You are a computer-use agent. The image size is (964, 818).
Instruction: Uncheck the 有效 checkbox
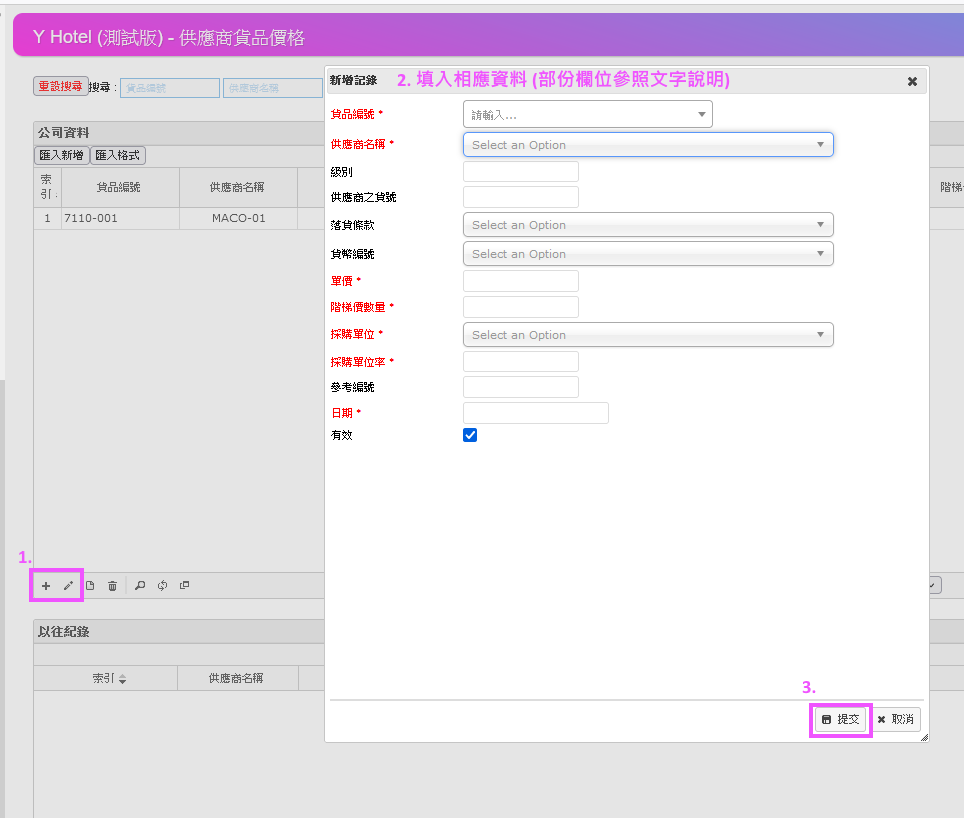(x=470, y=434)
